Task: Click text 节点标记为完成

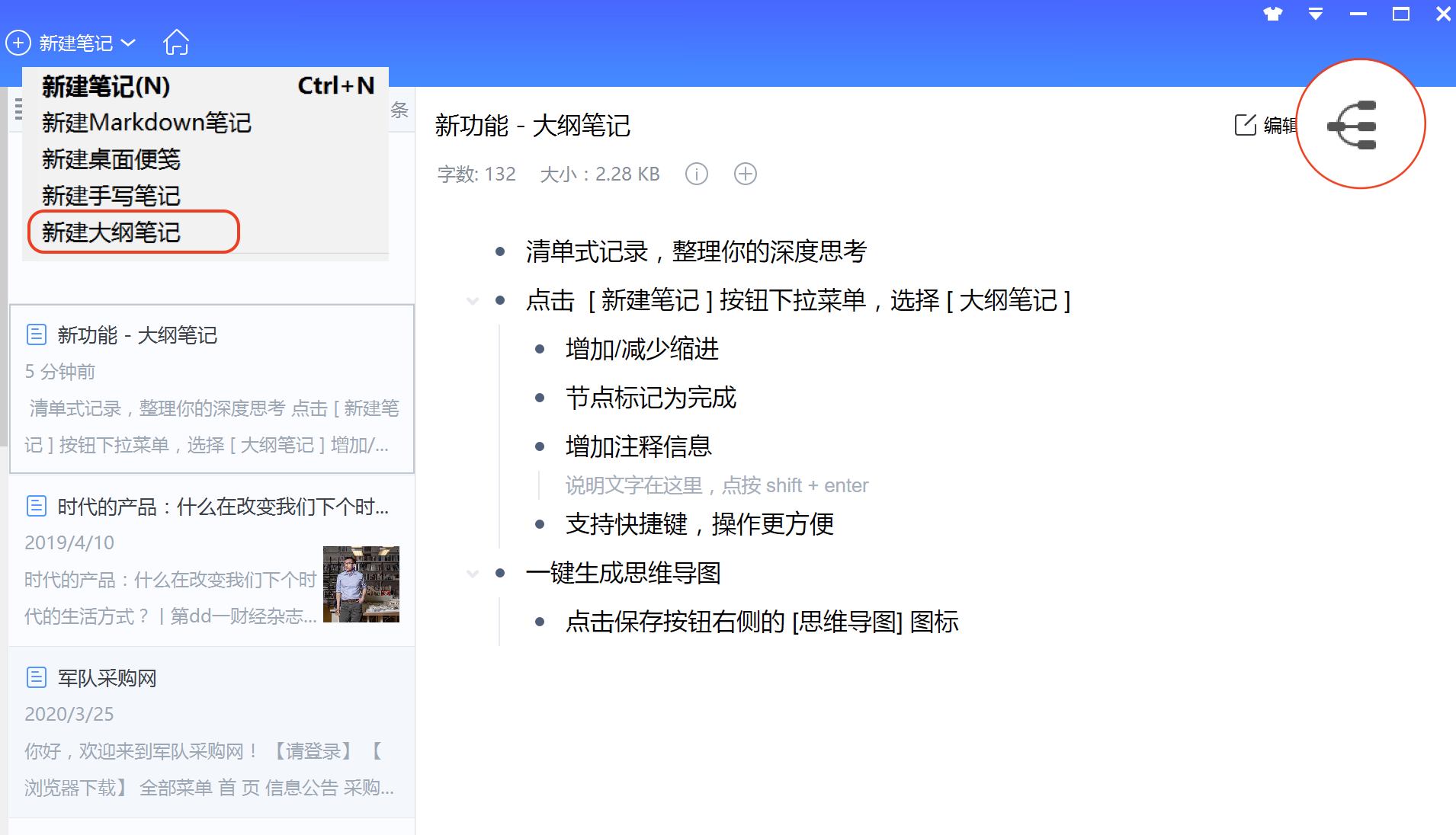Action: [x=651, y=398]
